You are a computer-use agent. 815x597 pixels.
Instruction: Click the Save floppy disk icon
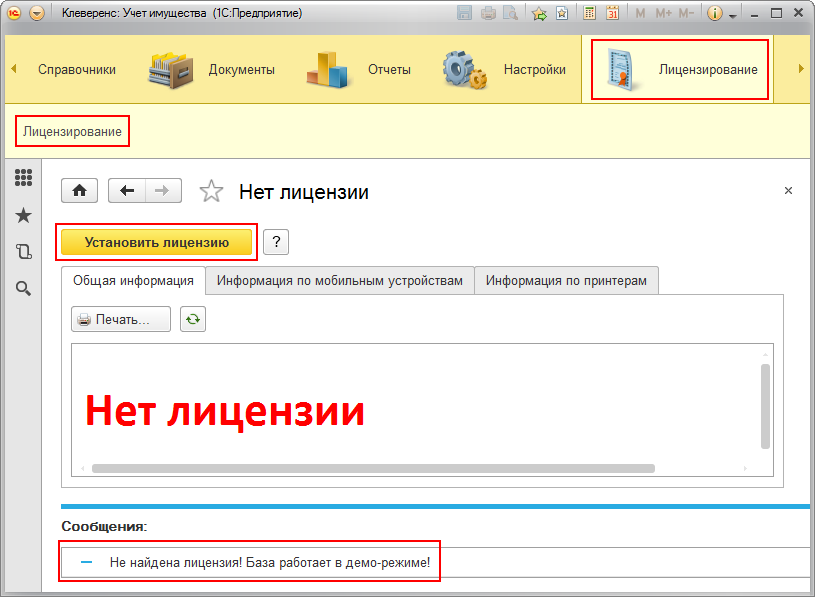(464, 13)
